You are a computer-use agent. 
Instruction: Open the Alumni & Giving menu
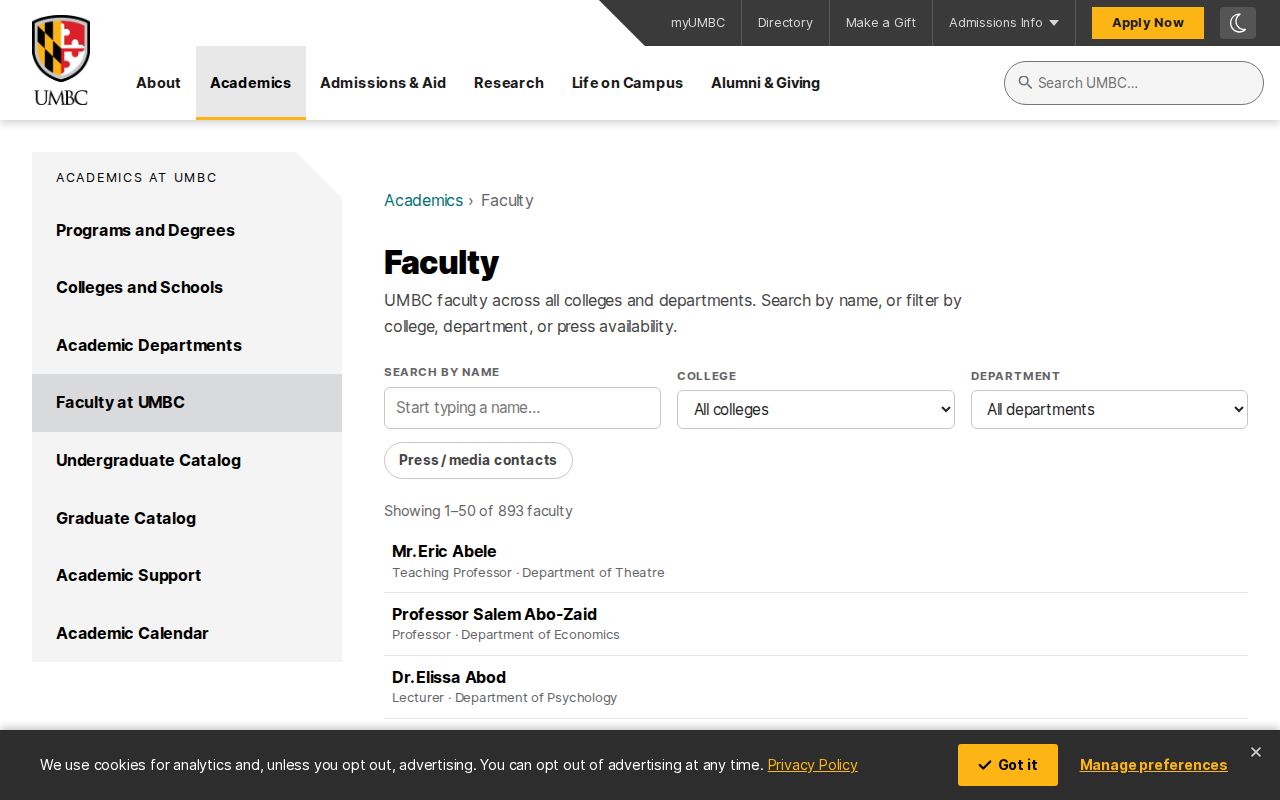[765, 83]
